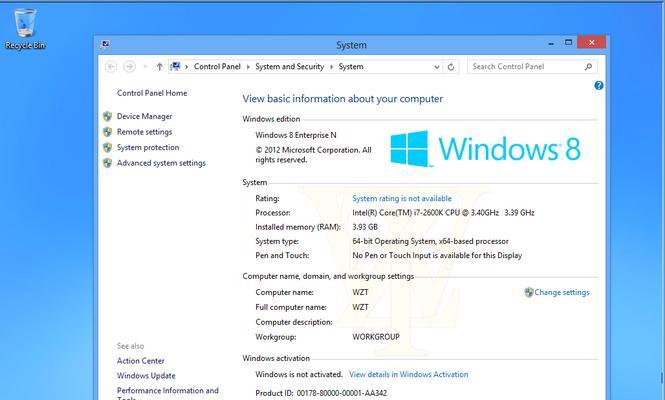Expand arrow before Control Panel breadcrumb
The width and height of the screenshot is (665, 400).
[x=187, y=67]
